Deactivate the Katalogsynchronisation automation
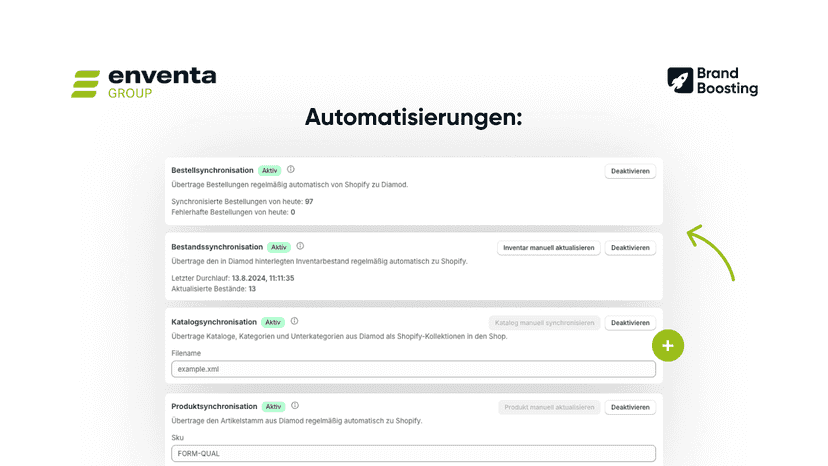Screen dimensions: 828x466 (x=630, y=323)
